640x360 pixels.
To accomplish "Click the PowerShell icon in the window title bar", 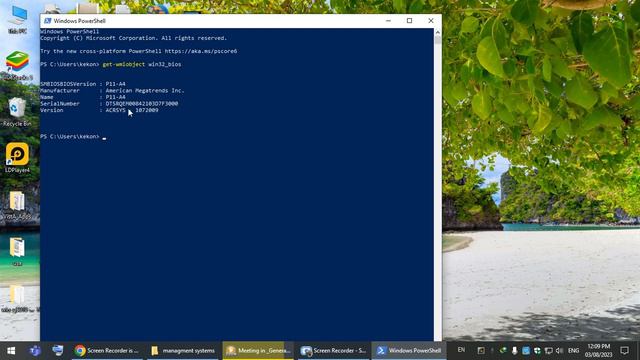I will (47, 21).
